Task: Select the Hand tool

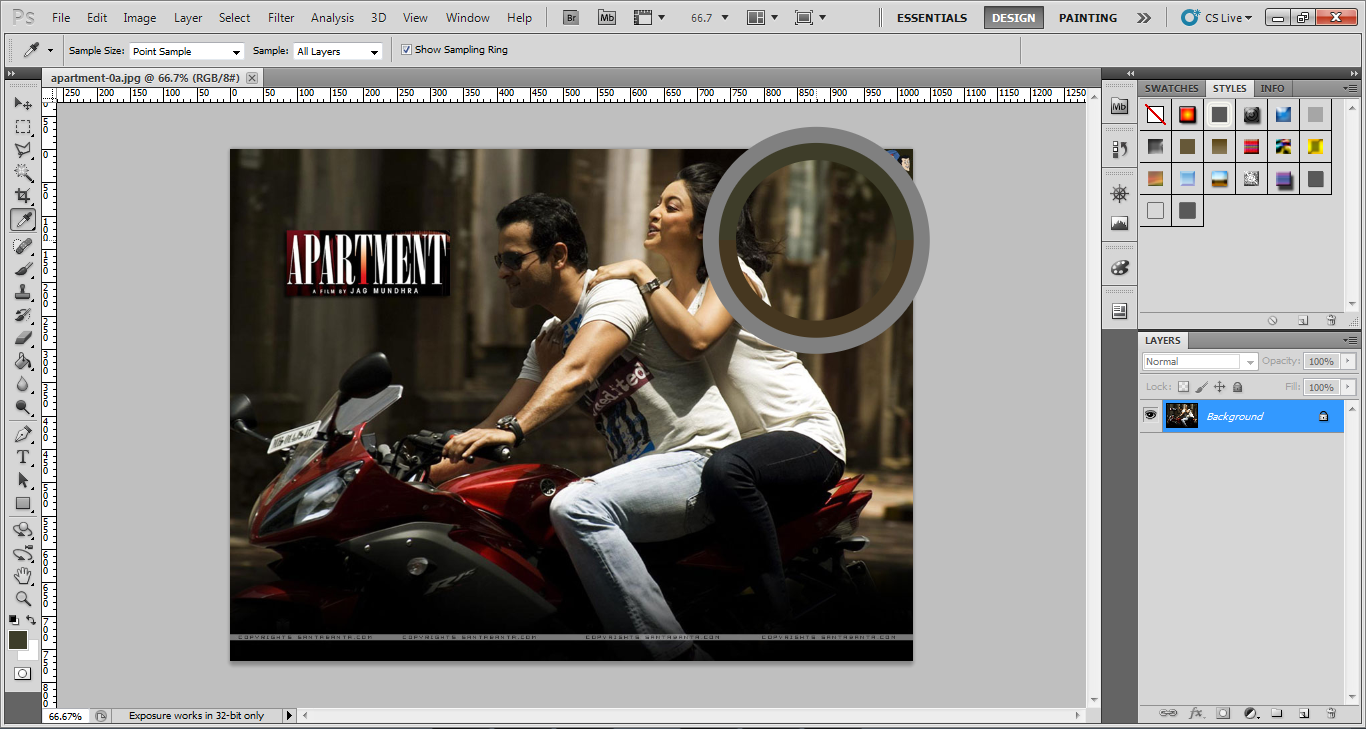Action: click(22, 576)
